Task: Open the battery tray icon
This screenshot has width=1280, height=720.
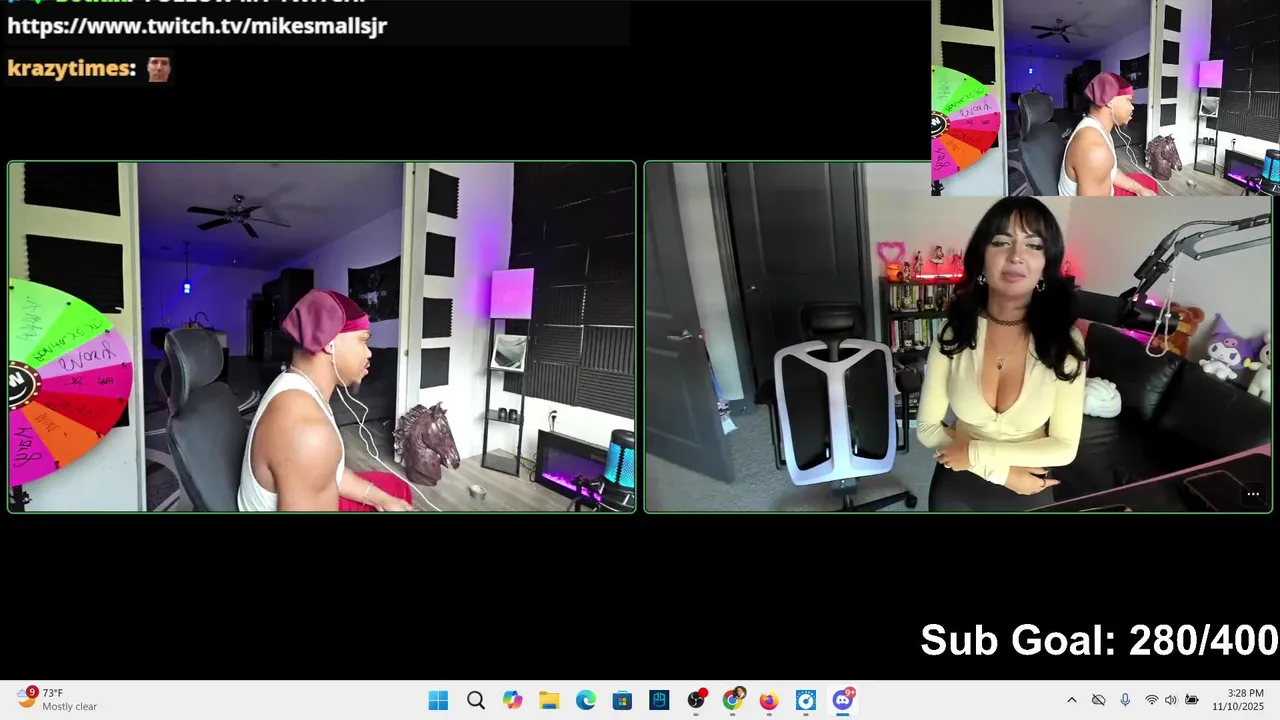Action: 1192,700
